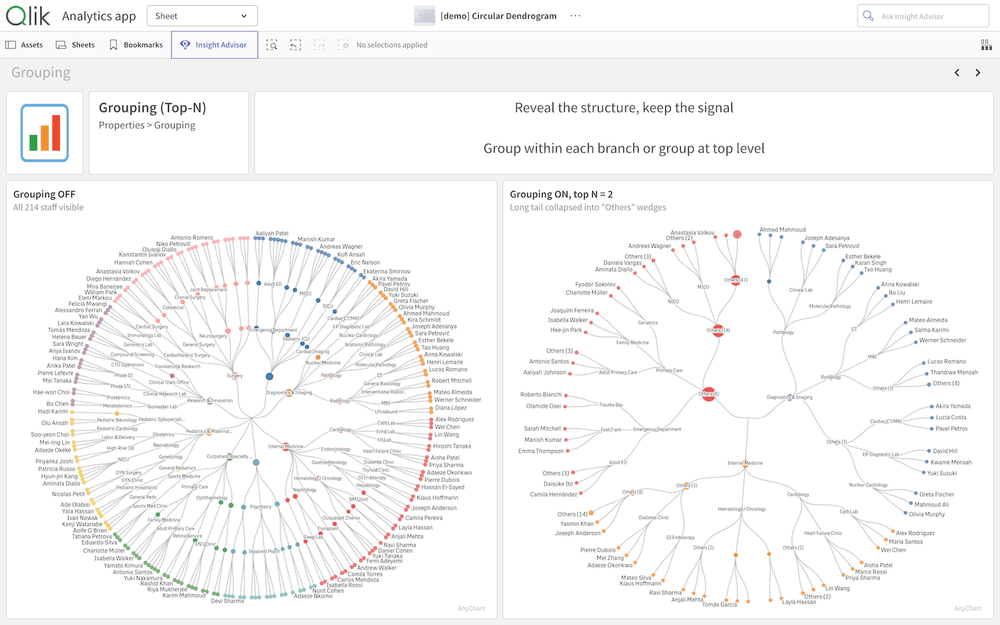Click the app thumbnail next to Circular Dendrogram
Image resolution: width=1000 pixels, height=625 pixels.
(425, 16)
